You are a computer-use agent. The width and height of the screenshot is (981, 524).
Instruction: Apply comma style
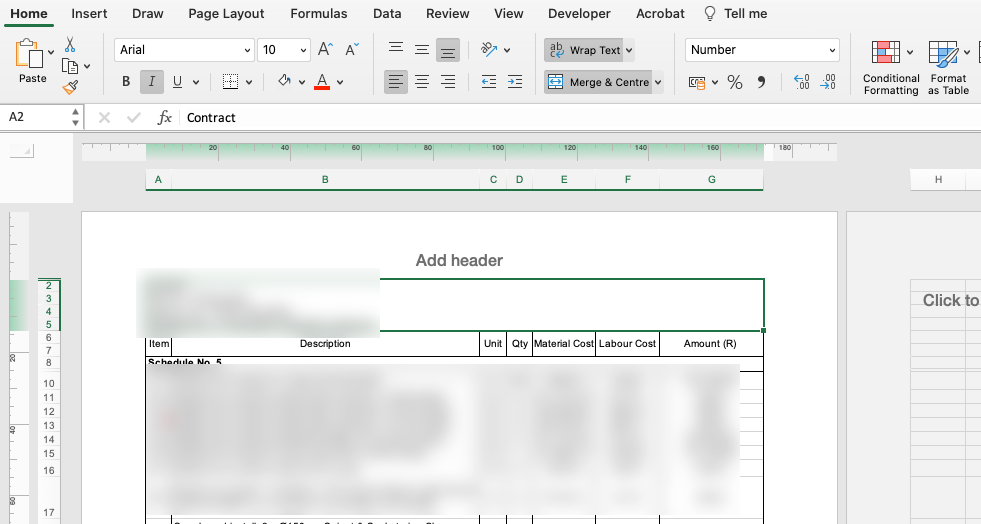pos(761,82)
